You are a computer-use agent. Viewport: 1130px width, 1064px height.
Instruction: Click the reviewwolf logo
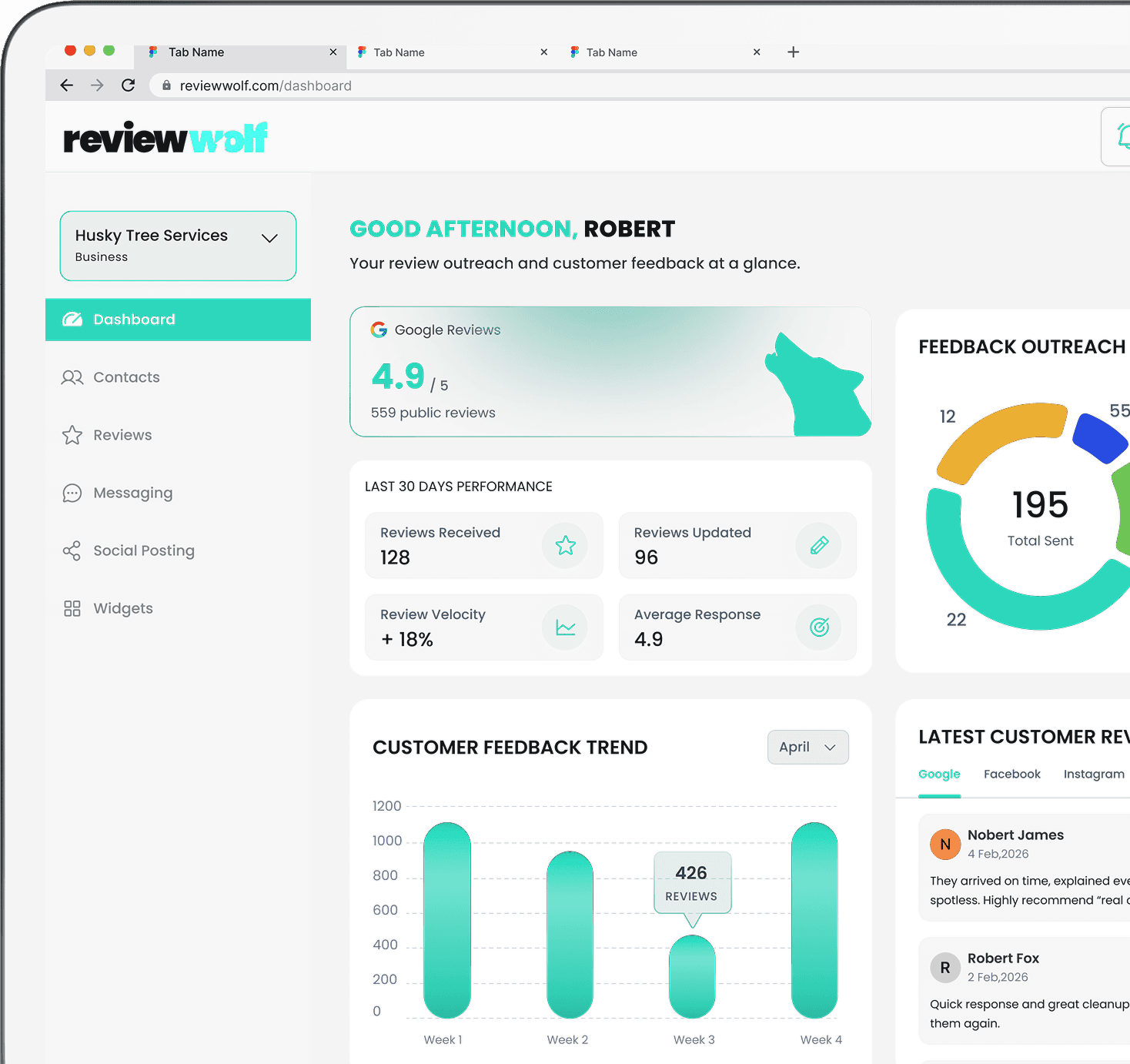click(x=165, y=138)
